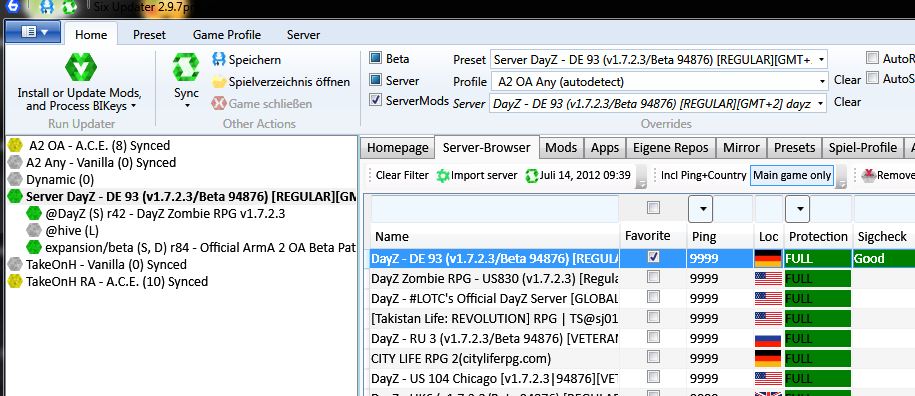Select the DayZ - RU 3 server row

pyautogui.click(x=494, y=338)
